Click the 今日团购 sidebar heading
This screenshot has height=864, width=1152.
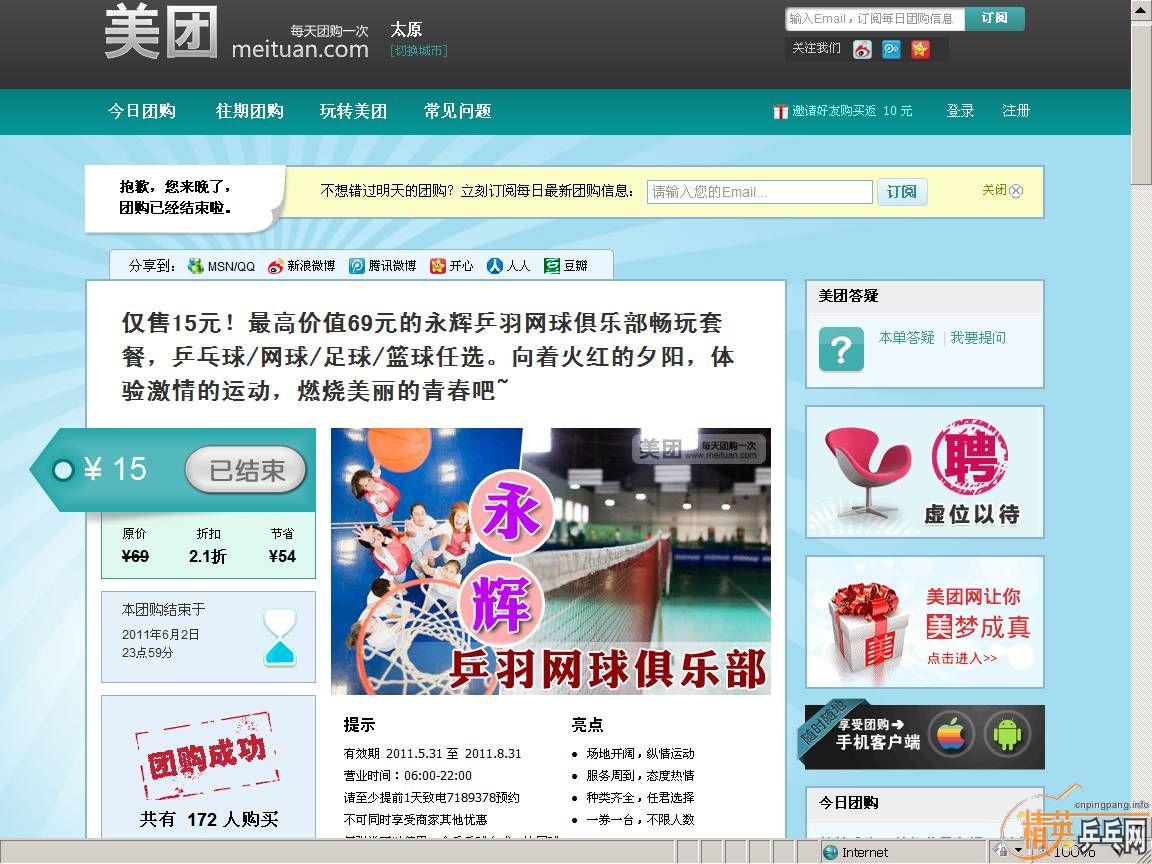pyautogui.click(x=849, y=802)
